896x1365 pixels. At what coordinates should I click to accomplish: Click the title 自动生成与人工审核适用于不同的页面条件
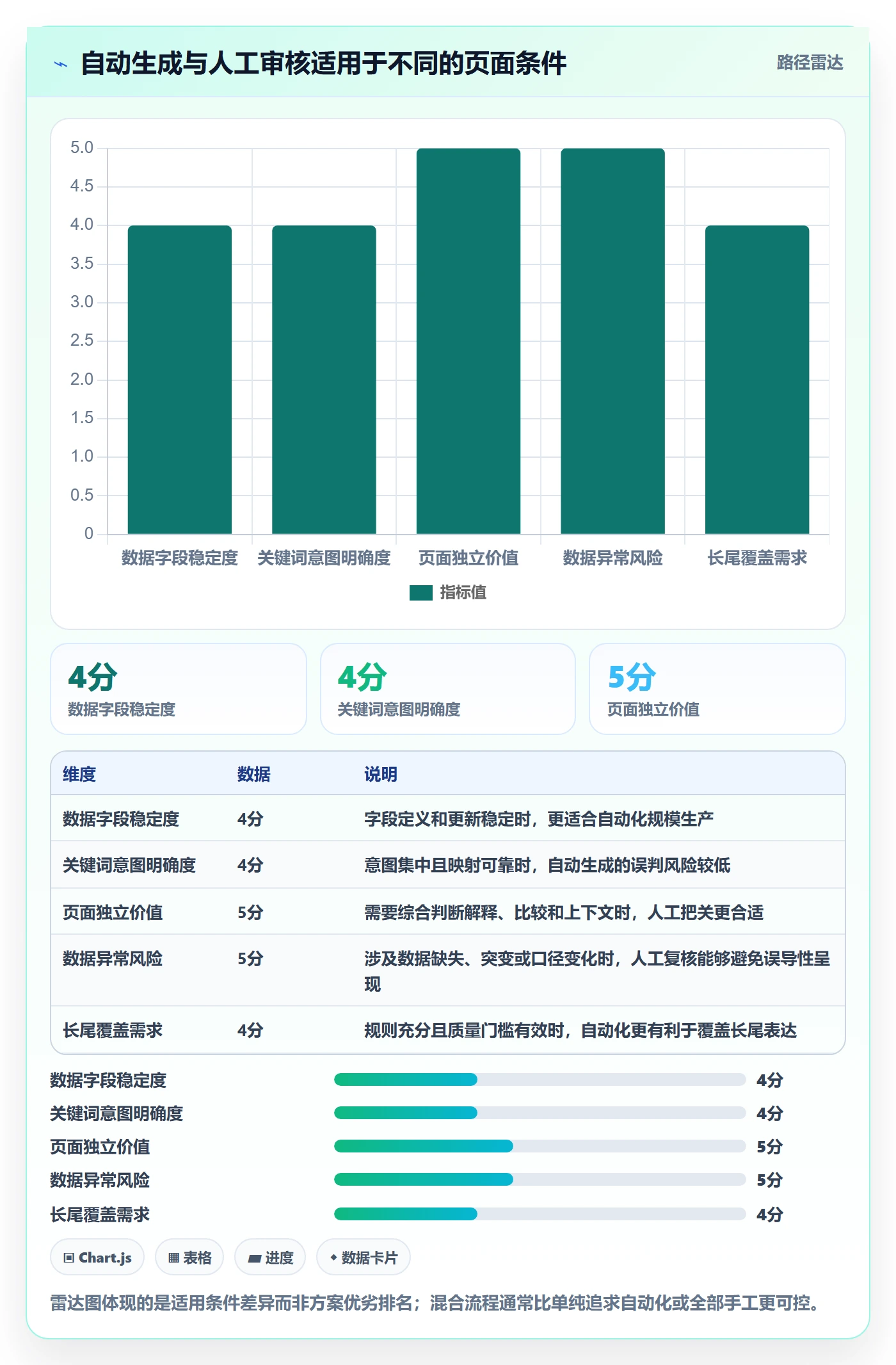click(323, 64)
